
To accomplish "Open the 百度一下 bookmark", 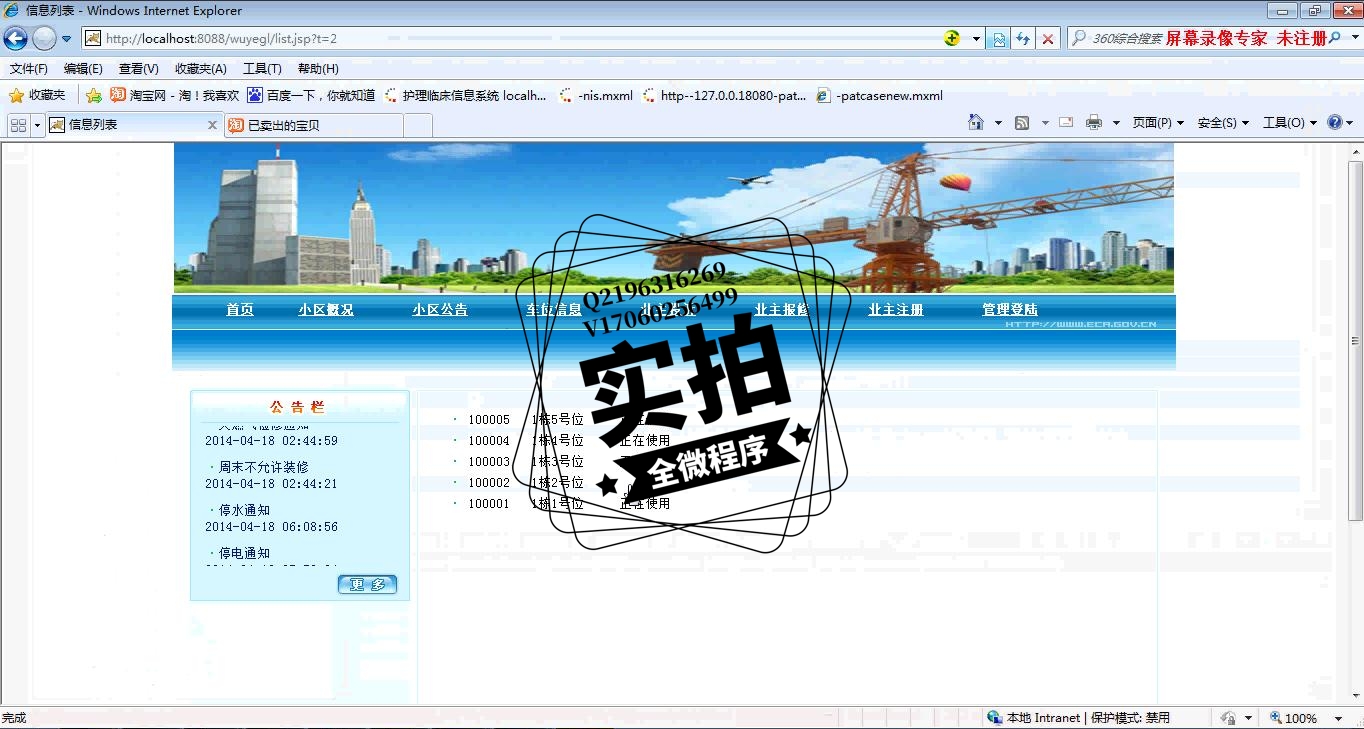I will coord(311,96).
